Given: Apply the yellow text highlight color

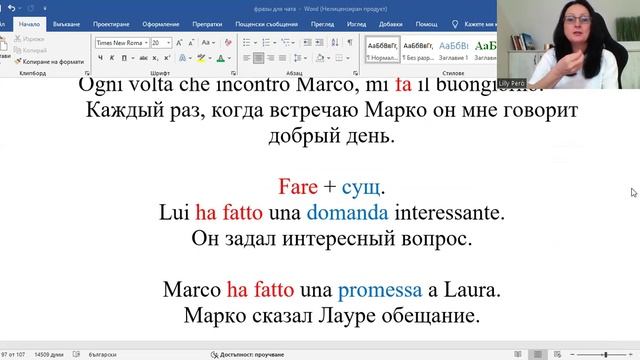Looking at the screenshot, I should pos(201,58).
